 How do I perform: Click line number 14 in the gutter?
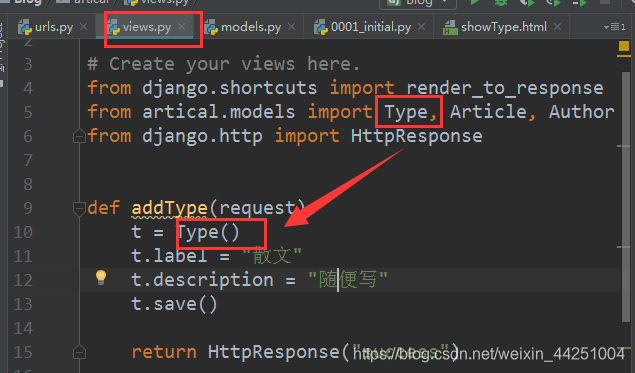click(23, 328)
